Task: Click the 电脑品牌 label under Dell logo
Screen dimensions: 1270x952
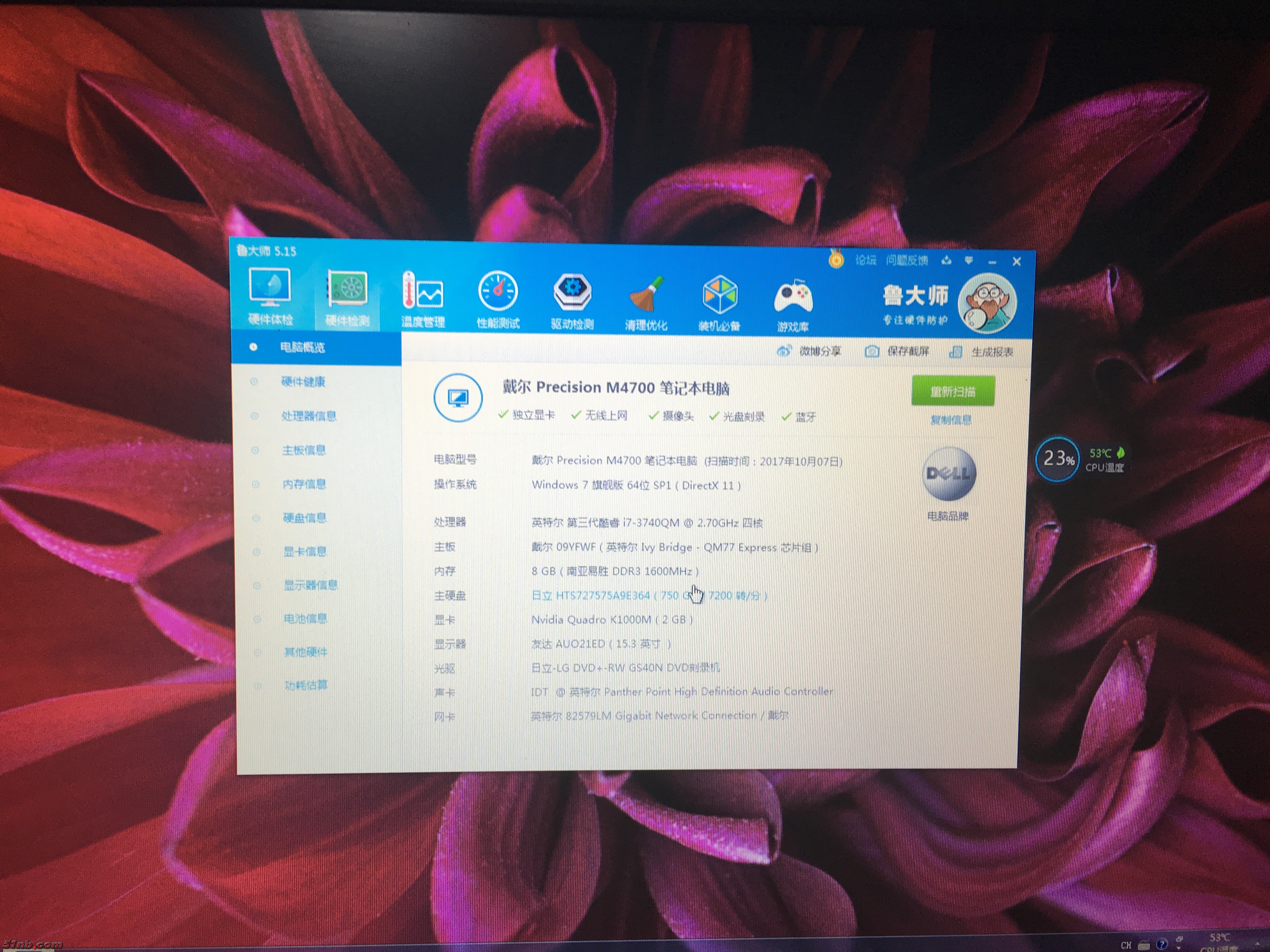Action: 948,516
